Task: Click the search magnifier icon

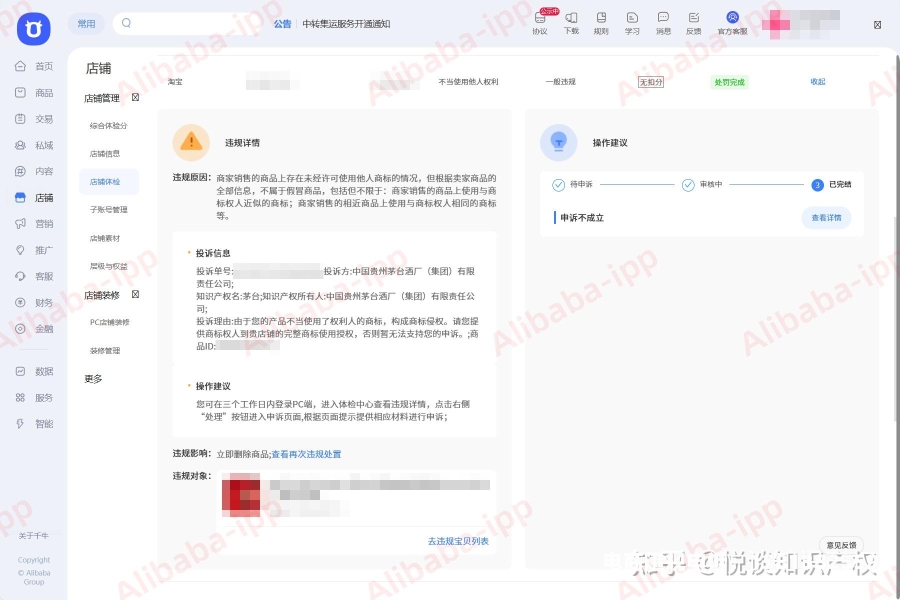Action: (x=126, y=23)
